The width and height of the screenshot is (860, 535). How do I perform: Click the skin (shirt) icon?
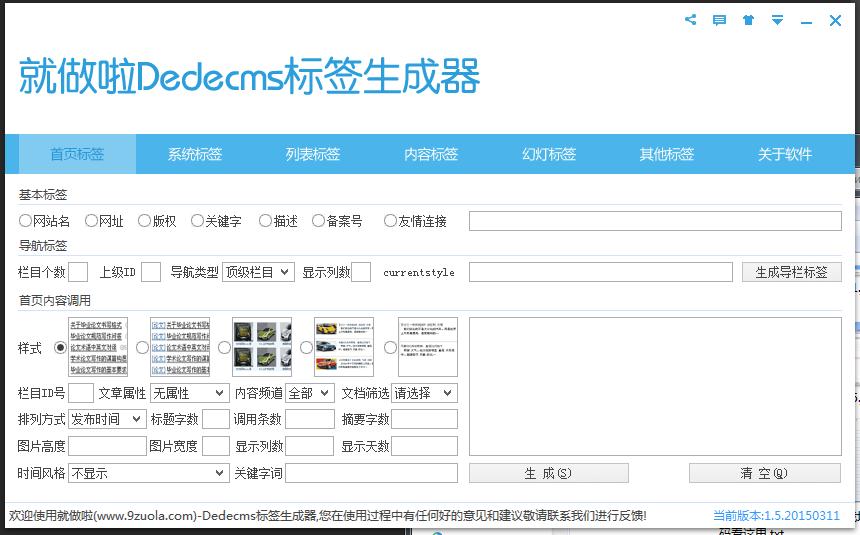[x=748, y=20]
